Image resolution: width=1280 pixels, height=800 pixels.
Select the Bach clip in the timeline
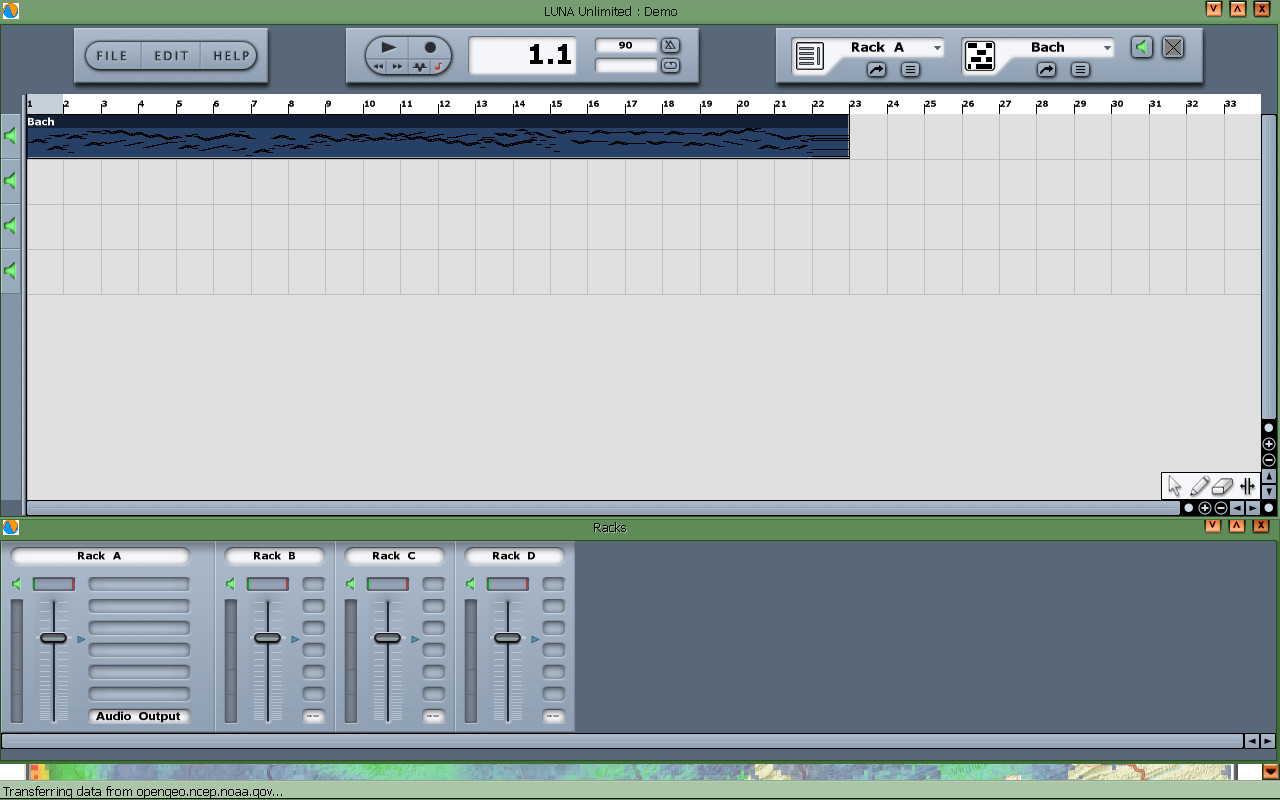tap(438, 136)
